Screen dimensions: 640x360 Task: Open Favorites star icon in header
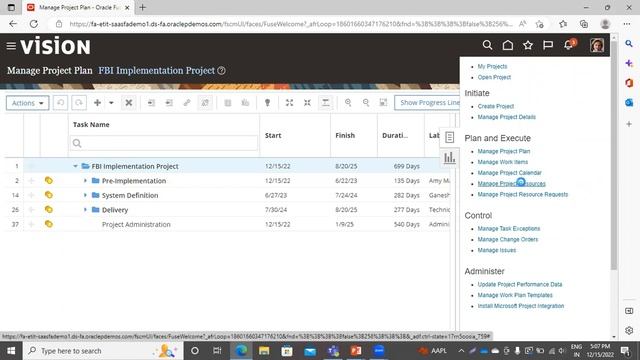click(528, 45)
